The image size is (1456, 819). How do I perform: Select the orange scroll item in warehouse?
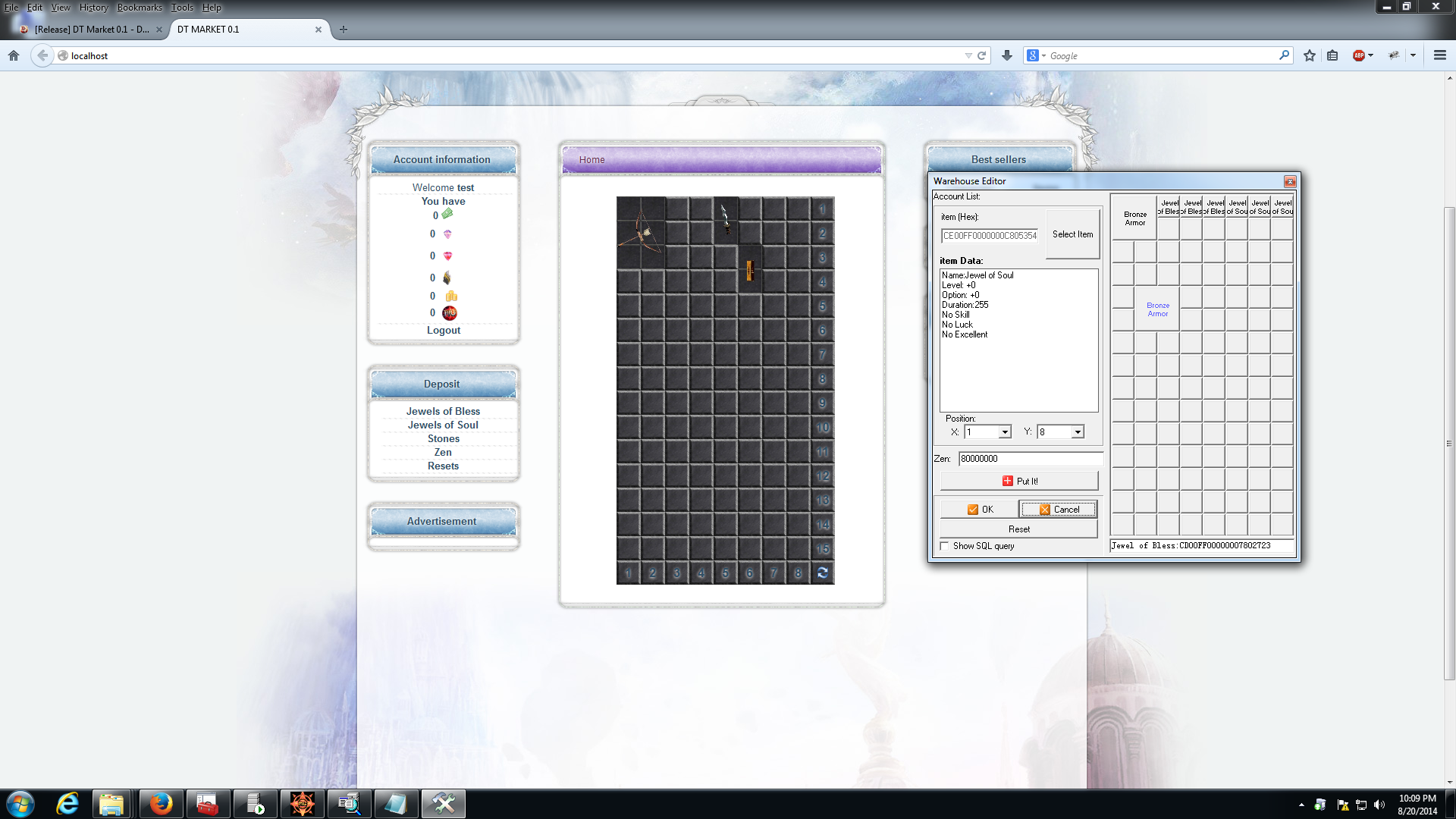point(749,270)
